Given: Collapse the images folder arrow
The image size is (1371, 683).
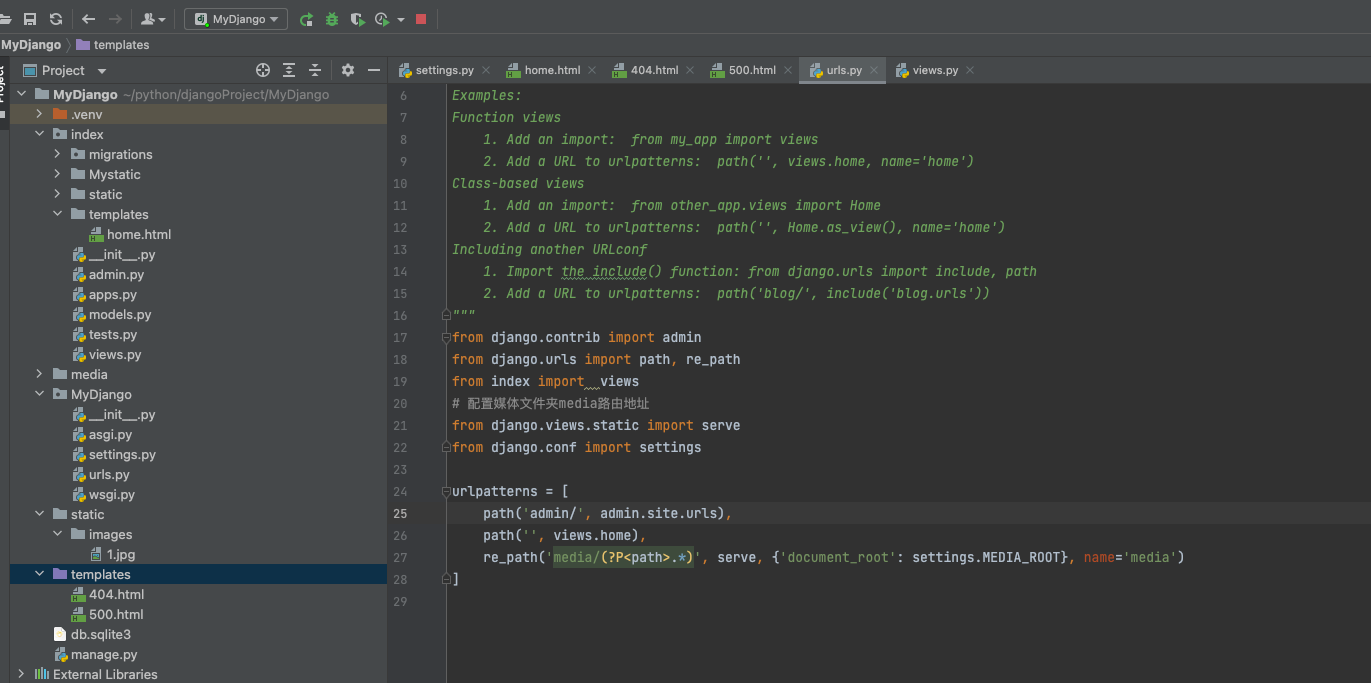Looking at the screenshot, I should [57, 534].
